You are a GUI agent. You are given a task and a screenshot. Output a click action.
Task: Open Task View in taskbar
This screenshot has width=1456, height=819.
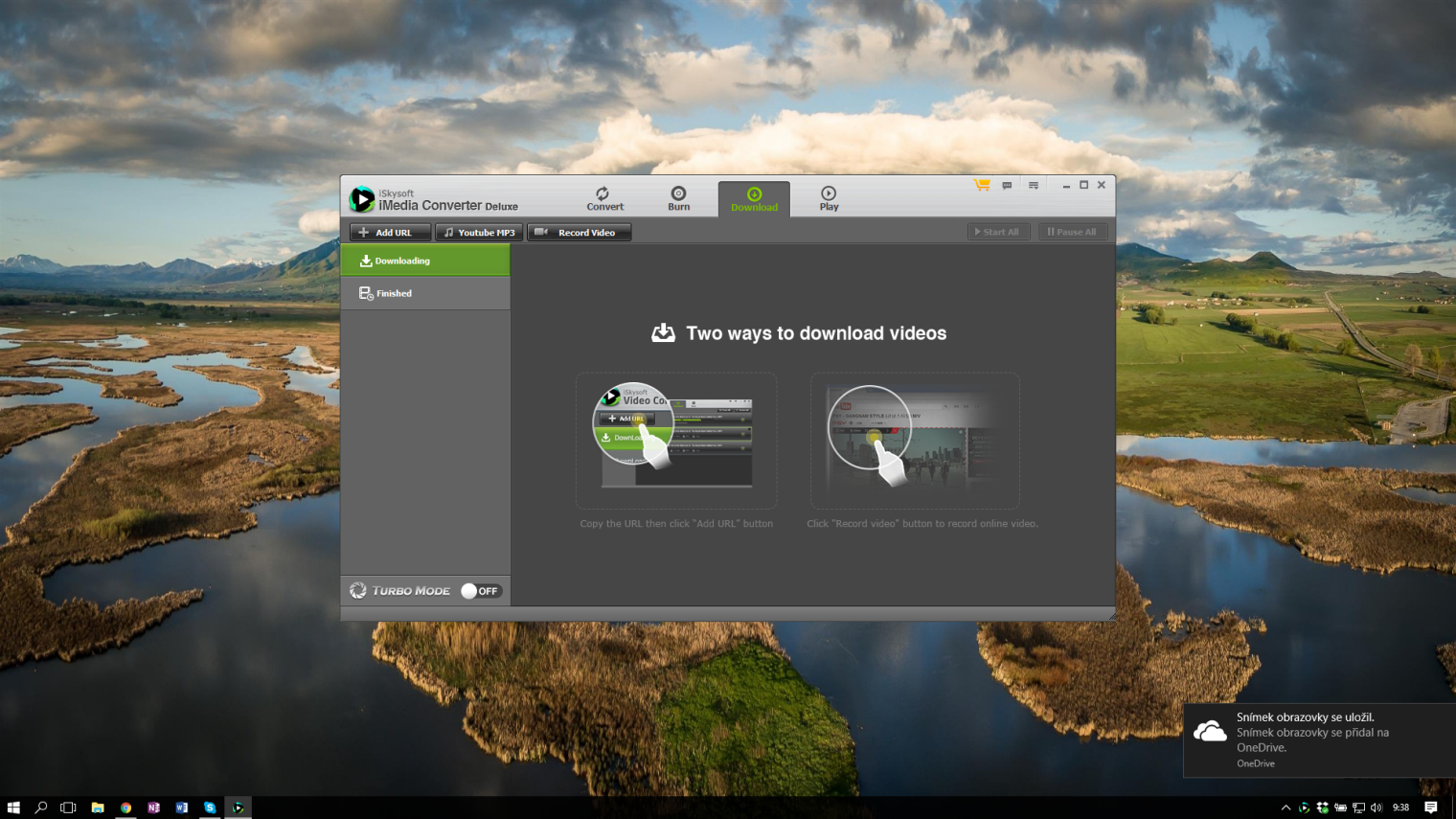(68, 808)
